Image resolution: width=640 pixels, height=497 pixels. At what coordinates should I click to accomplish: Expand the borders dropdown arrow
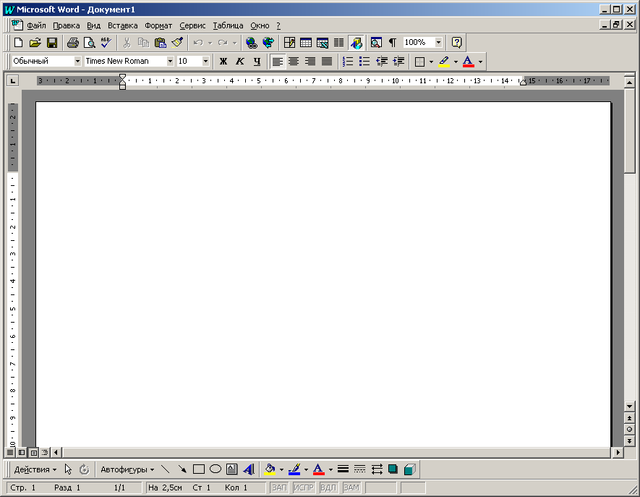pyautogui.click(x=431, y=62)
